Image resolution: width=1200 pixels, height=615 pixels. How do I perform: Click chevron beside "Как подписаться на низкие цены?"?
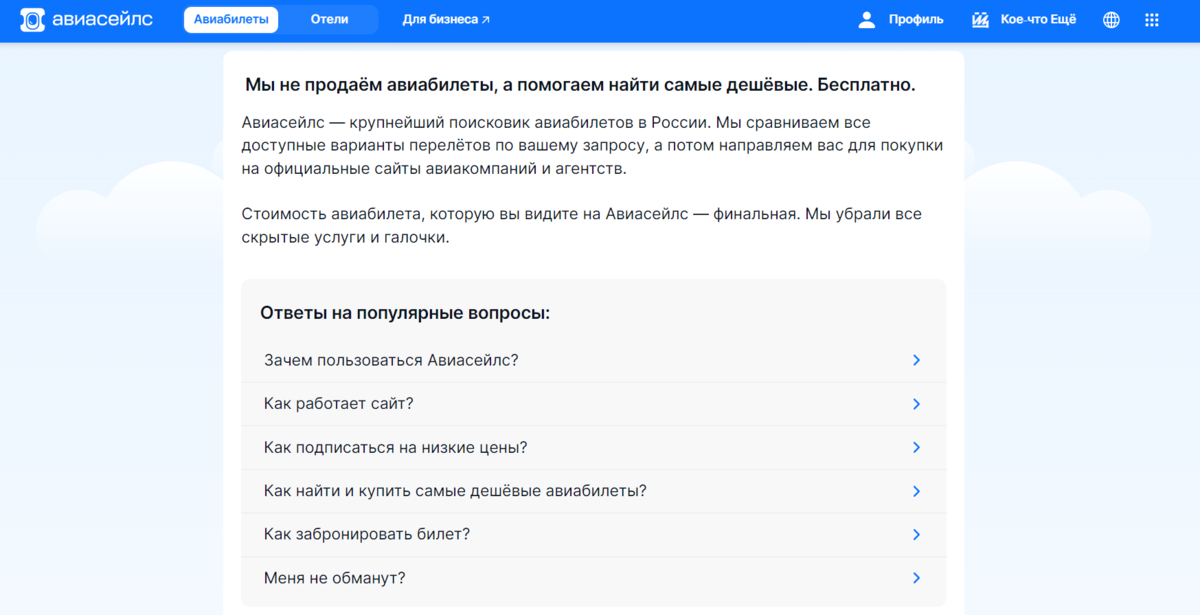pyautogui.click(x=916, y=448)
